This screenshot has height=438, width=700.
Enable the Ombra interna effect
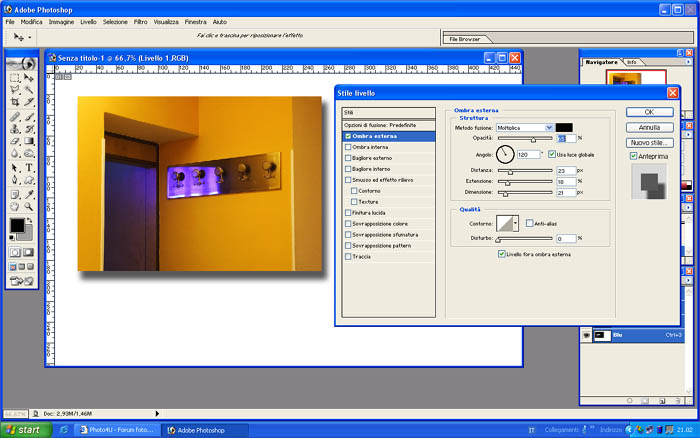pos(348,147)
